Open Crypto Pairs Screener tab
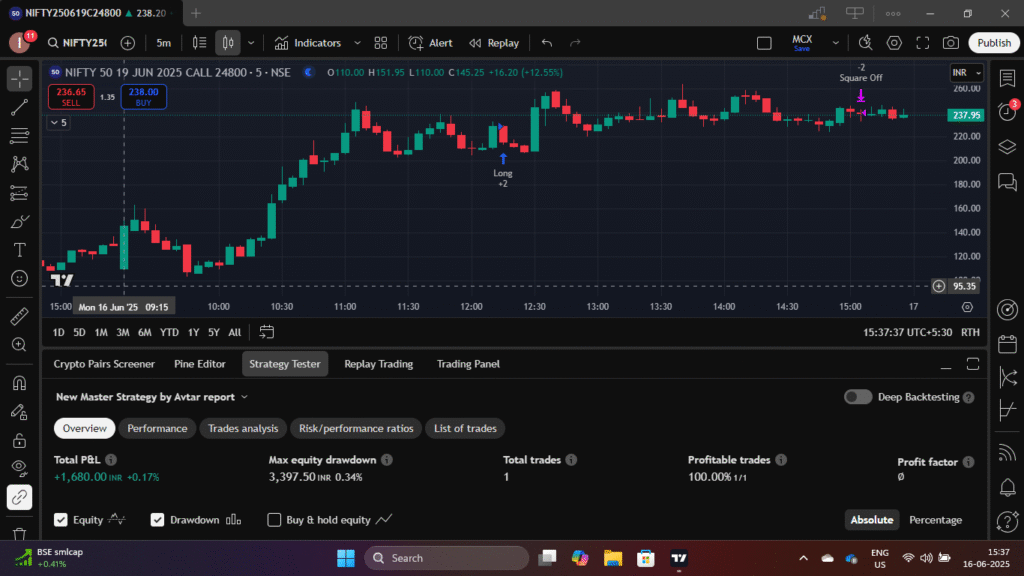Screen dimensions: 1024x576 104,364
